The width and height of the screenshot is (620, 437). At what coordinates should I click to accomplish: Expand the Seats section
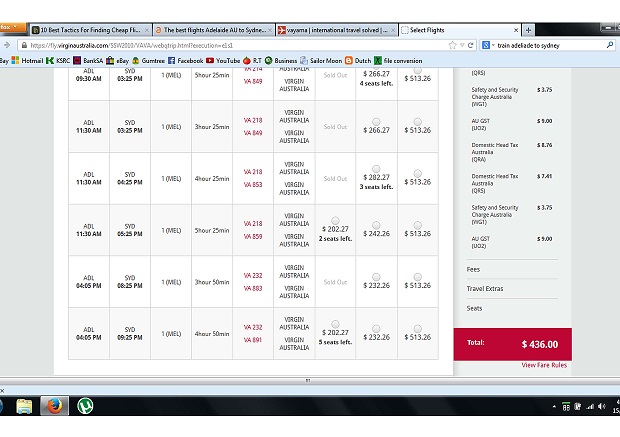pyautogui.click(x=474, y=308)
